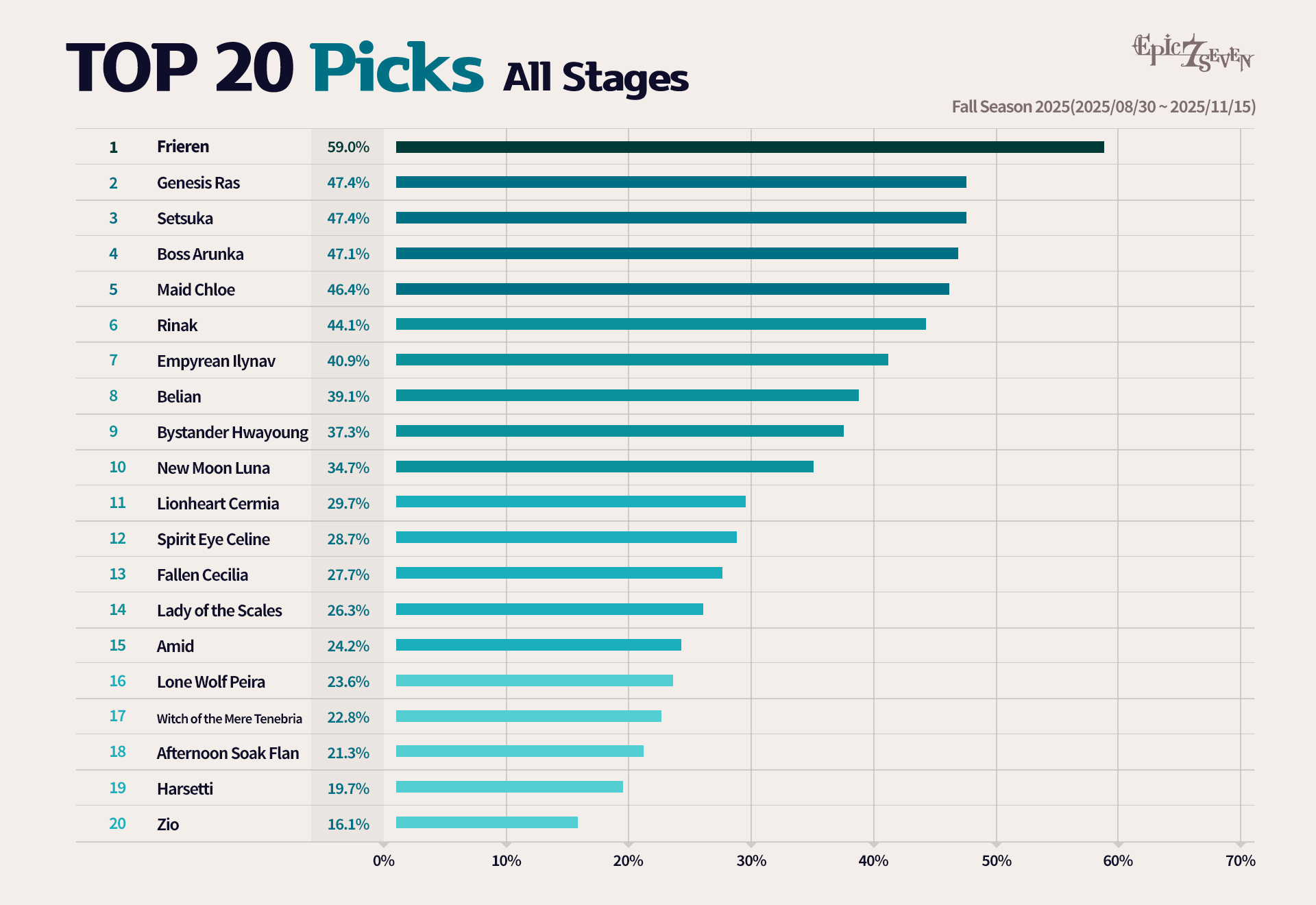Click the 50% axis tick label
Image resolution: width=1316 pixels, height=905 pixels.
click(x=996, y=861)
